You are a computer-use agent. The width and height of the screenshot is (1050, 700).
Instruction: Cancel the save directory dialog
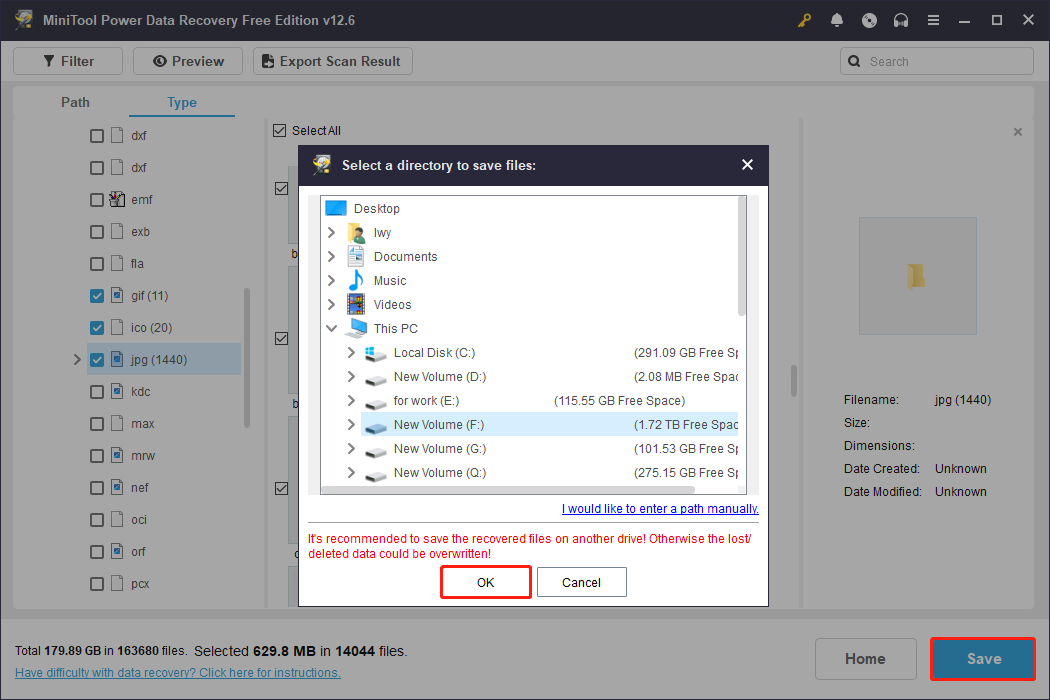(581, 582)
